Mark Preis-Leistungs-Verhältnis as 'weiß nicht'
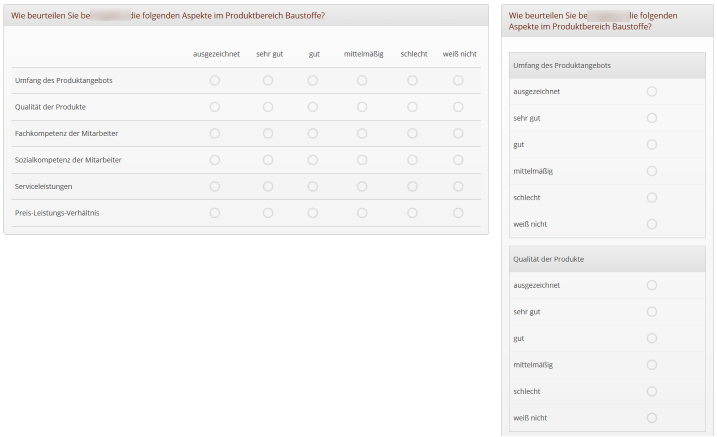717x437 pixels. (458, 213)
